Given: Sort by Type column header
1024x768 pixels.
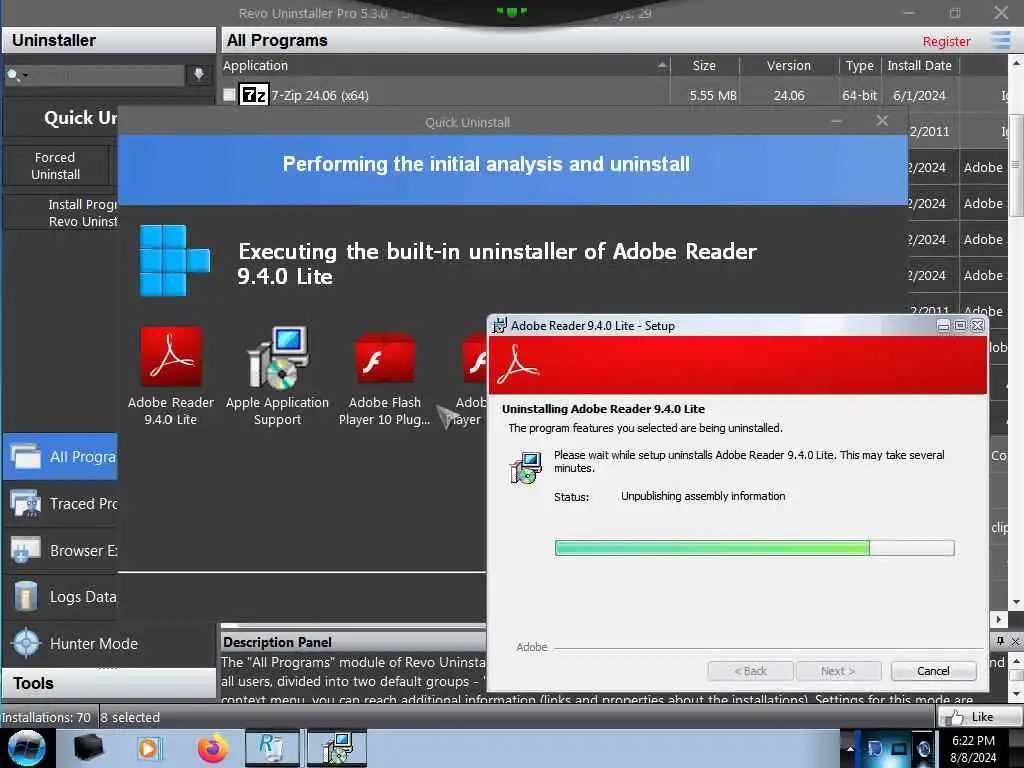Looking at the screenshot, I should [859, 65].
